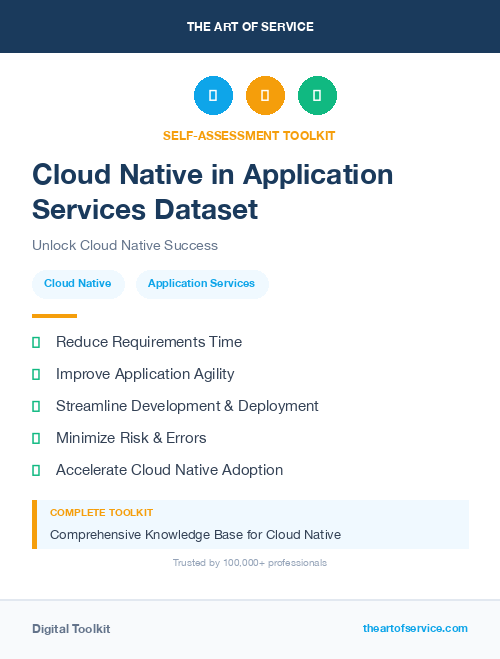Select the Cloud Native tag
The width and height of the screenshot is (500, 659).
pos(78,284)
